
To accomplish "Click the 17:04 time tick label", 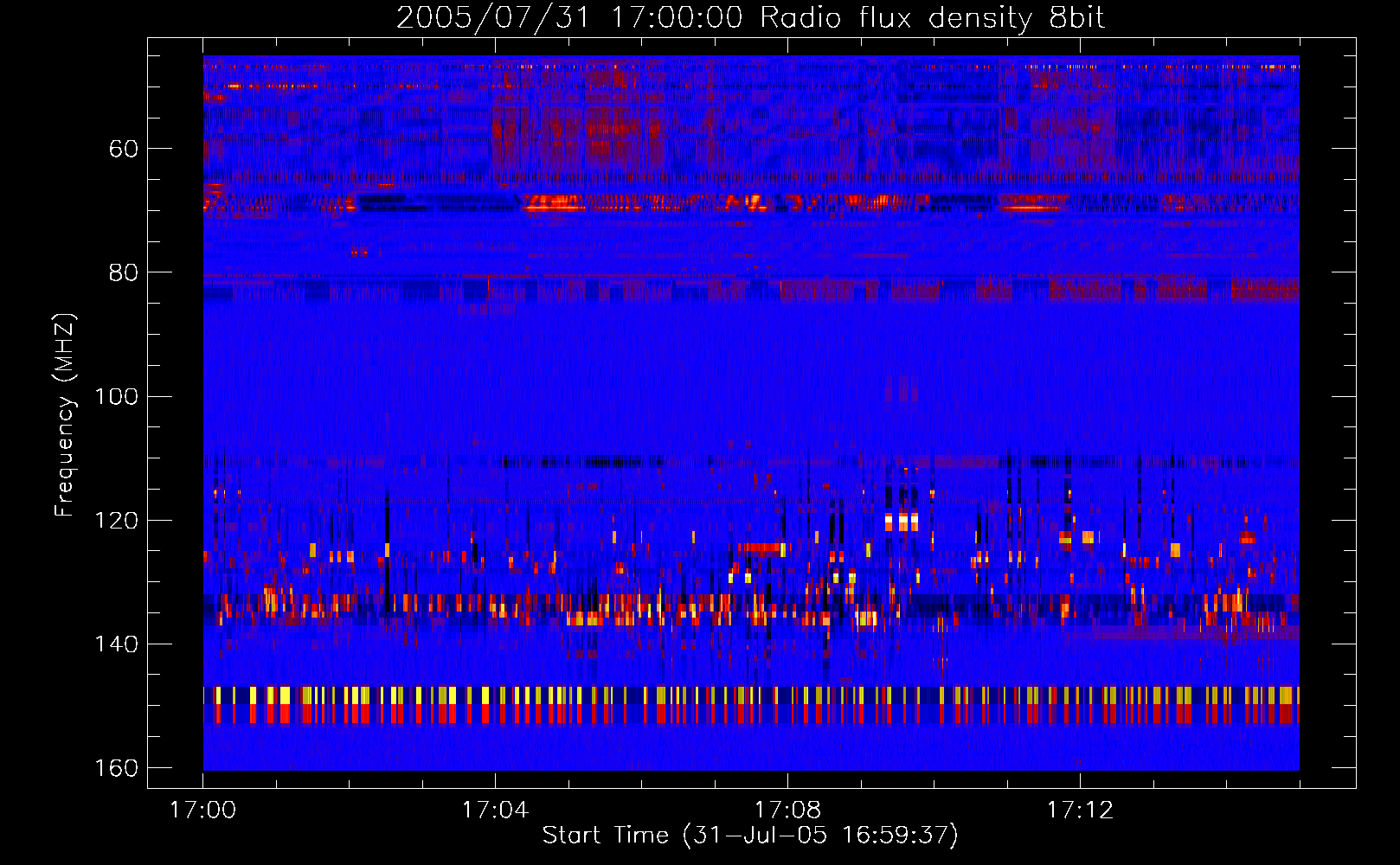I will tap(495, 811).
